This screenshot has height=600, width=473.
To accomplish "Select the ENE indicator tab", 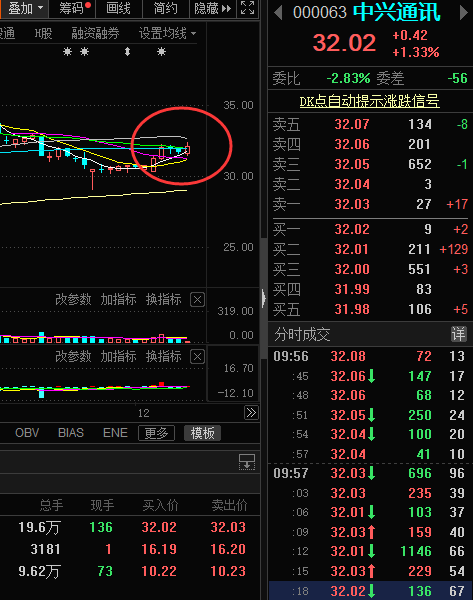I will [115, 433].
